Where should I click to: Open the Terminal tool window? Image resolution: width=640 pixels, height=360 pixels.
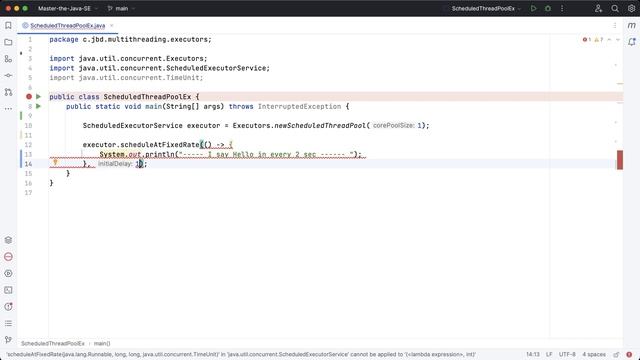pyautogui.click(x=8, y=290)
